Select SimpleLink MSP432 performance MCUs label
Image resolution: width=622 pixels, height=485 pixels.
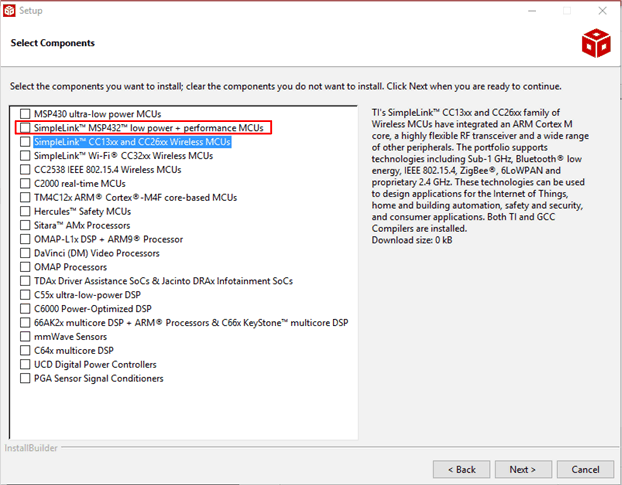pos(149,128)
